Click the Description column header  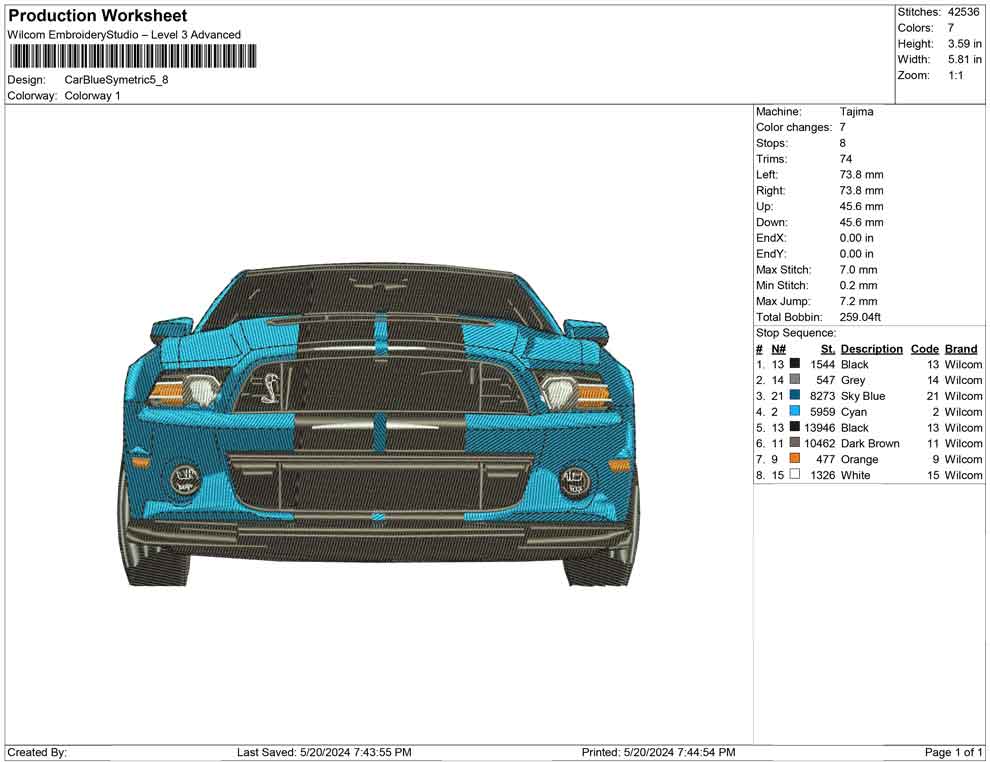(x=871, y=348)
